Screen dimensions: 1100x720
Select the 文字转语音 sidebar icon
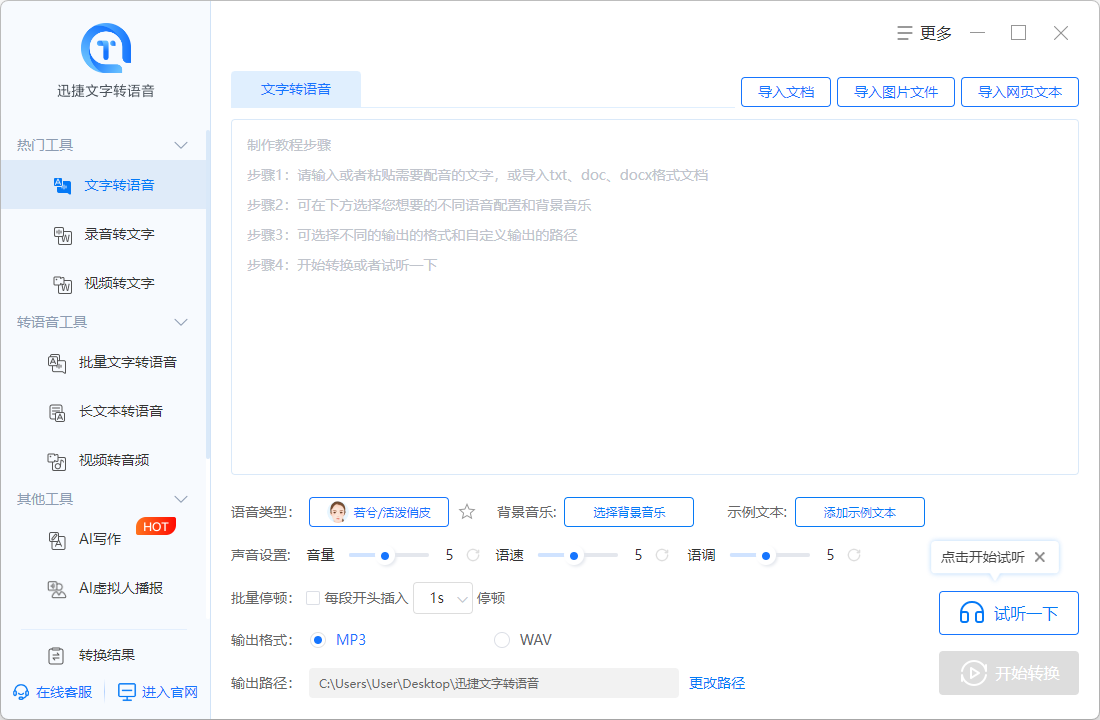coord(62,185)
